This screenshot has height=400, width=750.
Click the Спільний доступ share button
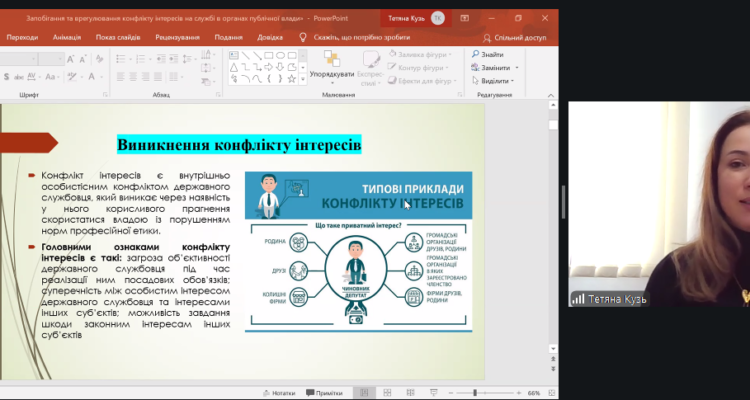514,37
